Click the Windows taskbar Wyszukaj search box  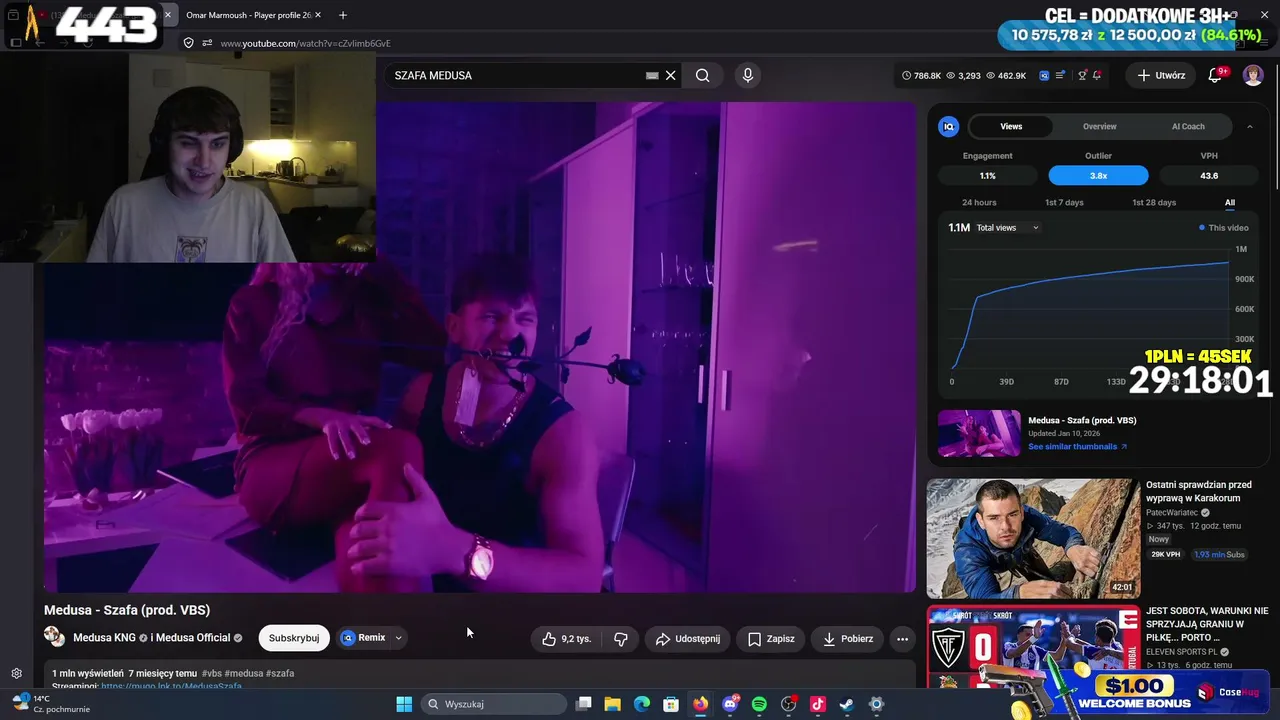(x=494, y=704)
